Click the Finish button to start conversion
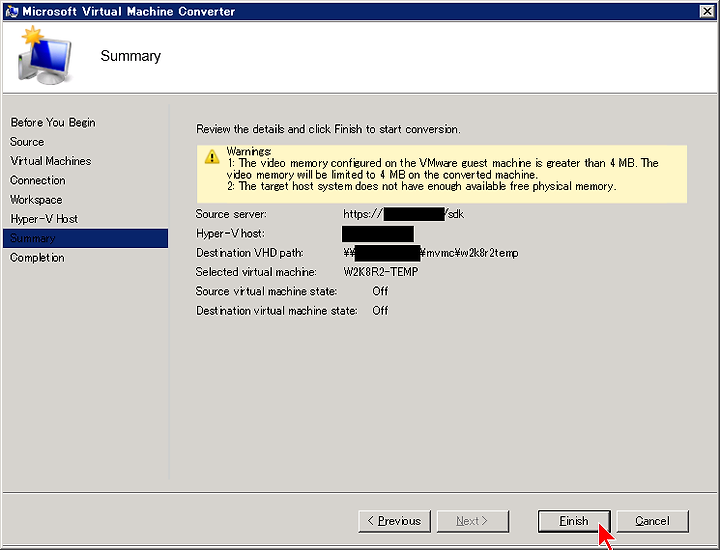This screenshot has width=720, height=550. (574, 521)
